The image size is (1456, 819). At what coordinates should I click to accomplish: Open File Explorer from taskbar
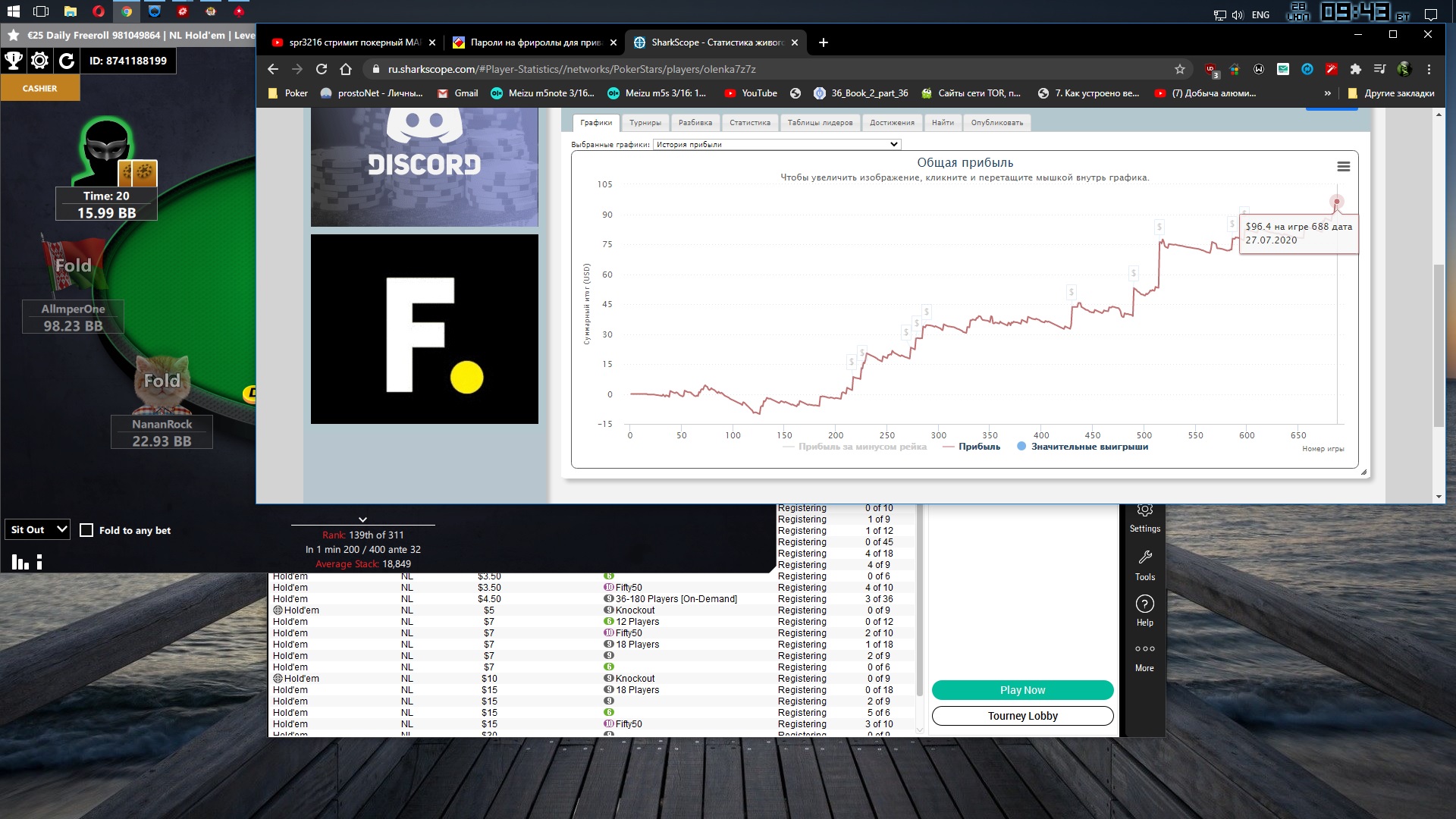[x=71, y=11]
